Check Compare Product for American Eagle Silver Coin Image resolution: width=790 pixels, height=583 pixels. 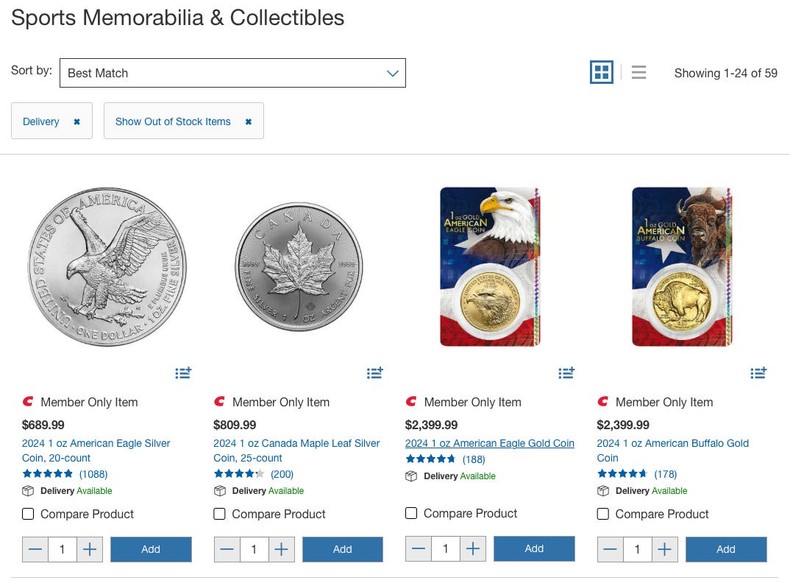pyautogui.click(x=28, y=514)
